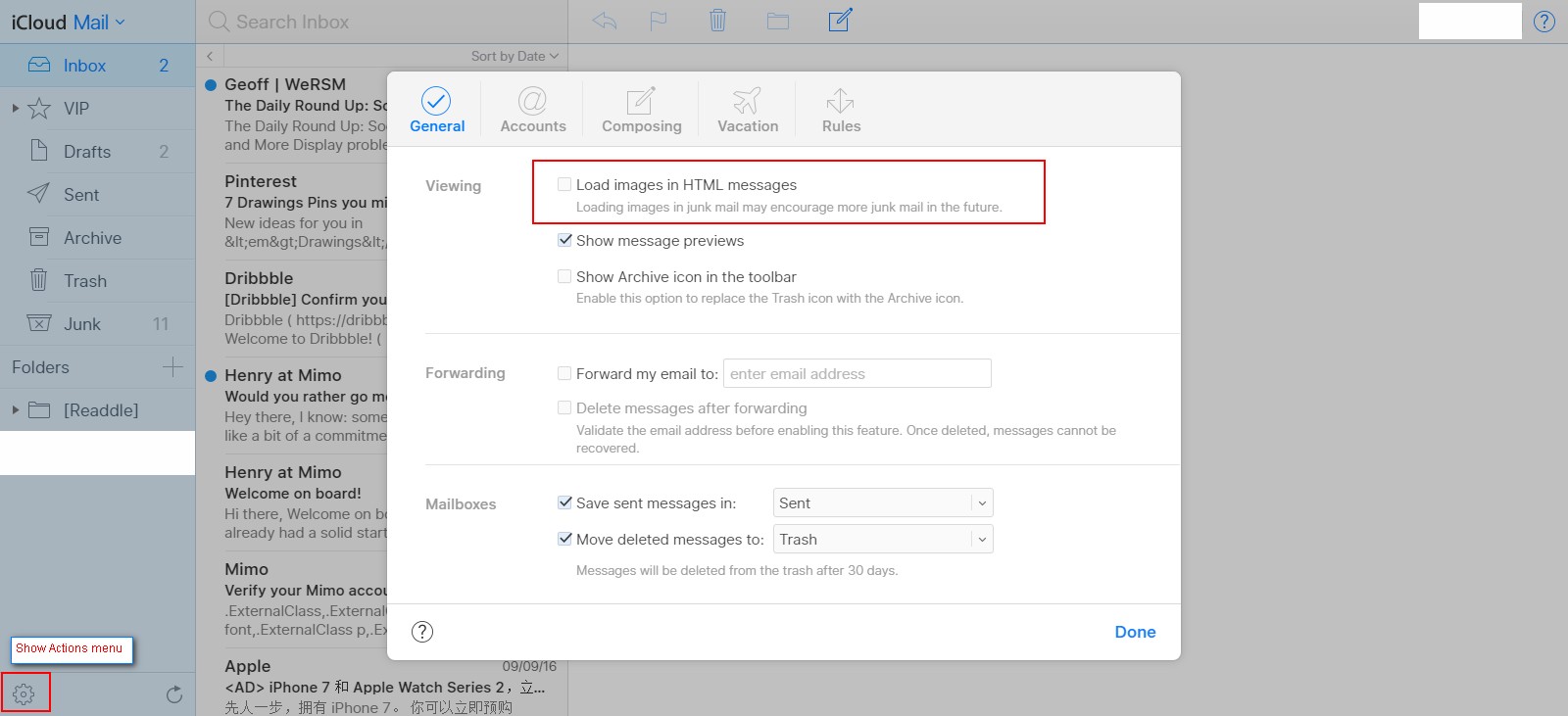Click the Inbox tray icon

pyautogui.click(x=39, y=65)
